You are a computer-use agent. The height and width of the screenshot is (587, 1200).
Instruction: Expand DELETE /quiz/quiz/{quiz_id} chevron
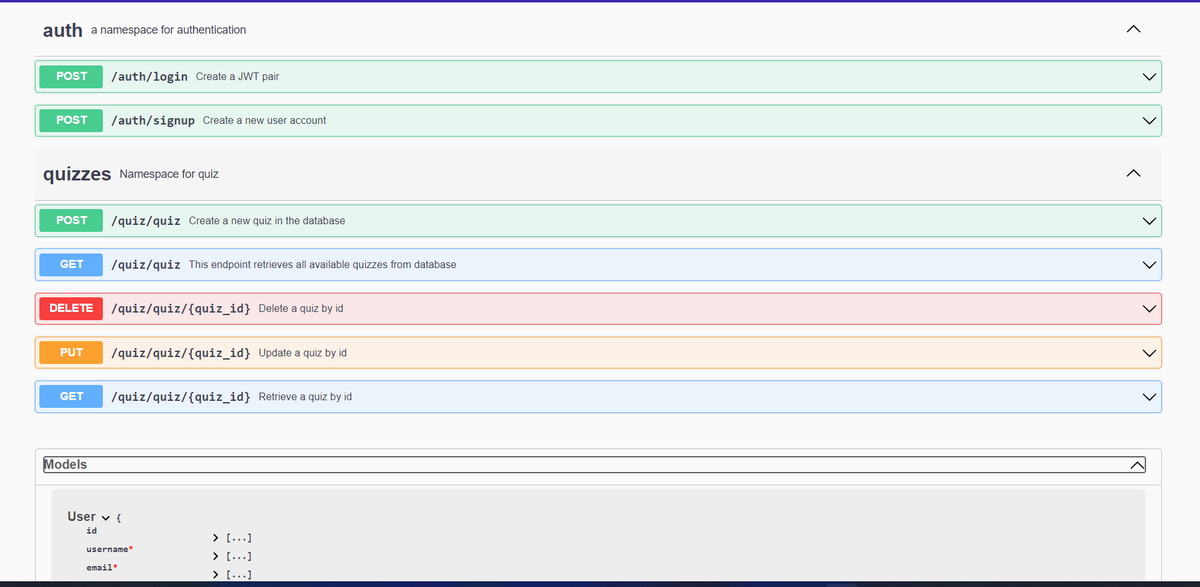1149,308
